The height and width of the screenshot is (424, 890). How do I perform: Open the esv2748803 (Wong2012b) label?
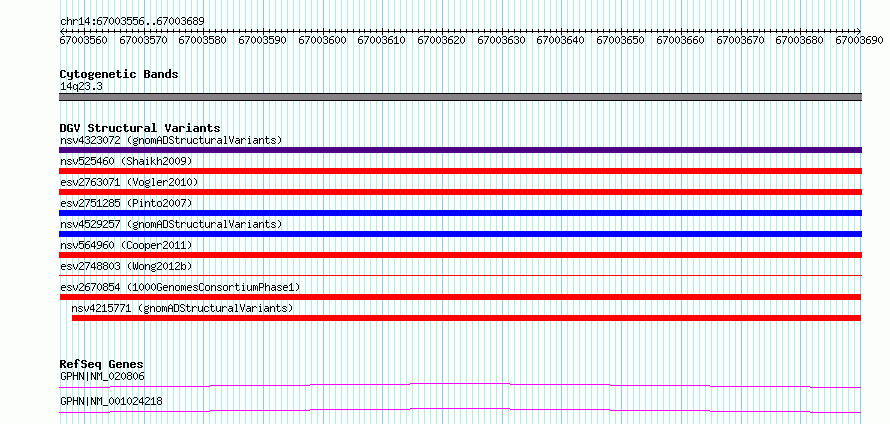126,266
